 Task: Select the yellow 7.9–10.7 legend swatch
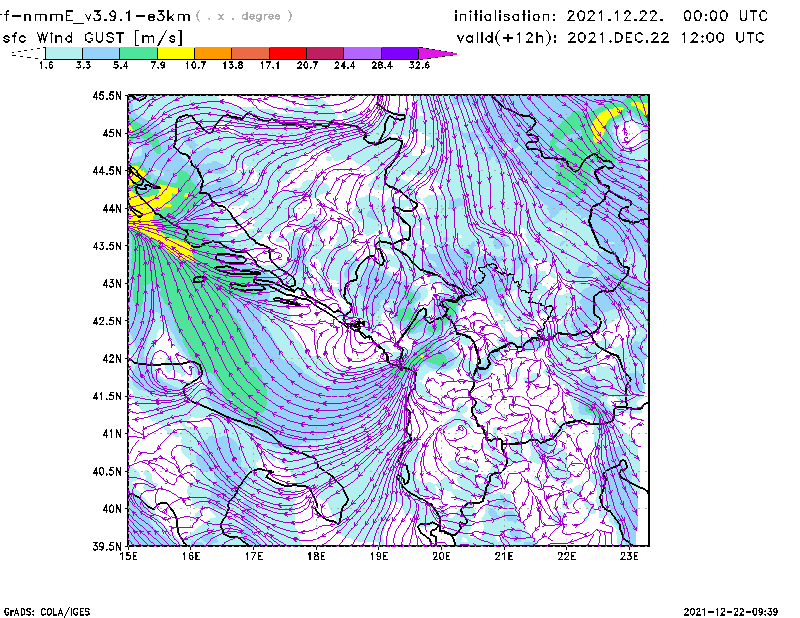tap(176, 53)
